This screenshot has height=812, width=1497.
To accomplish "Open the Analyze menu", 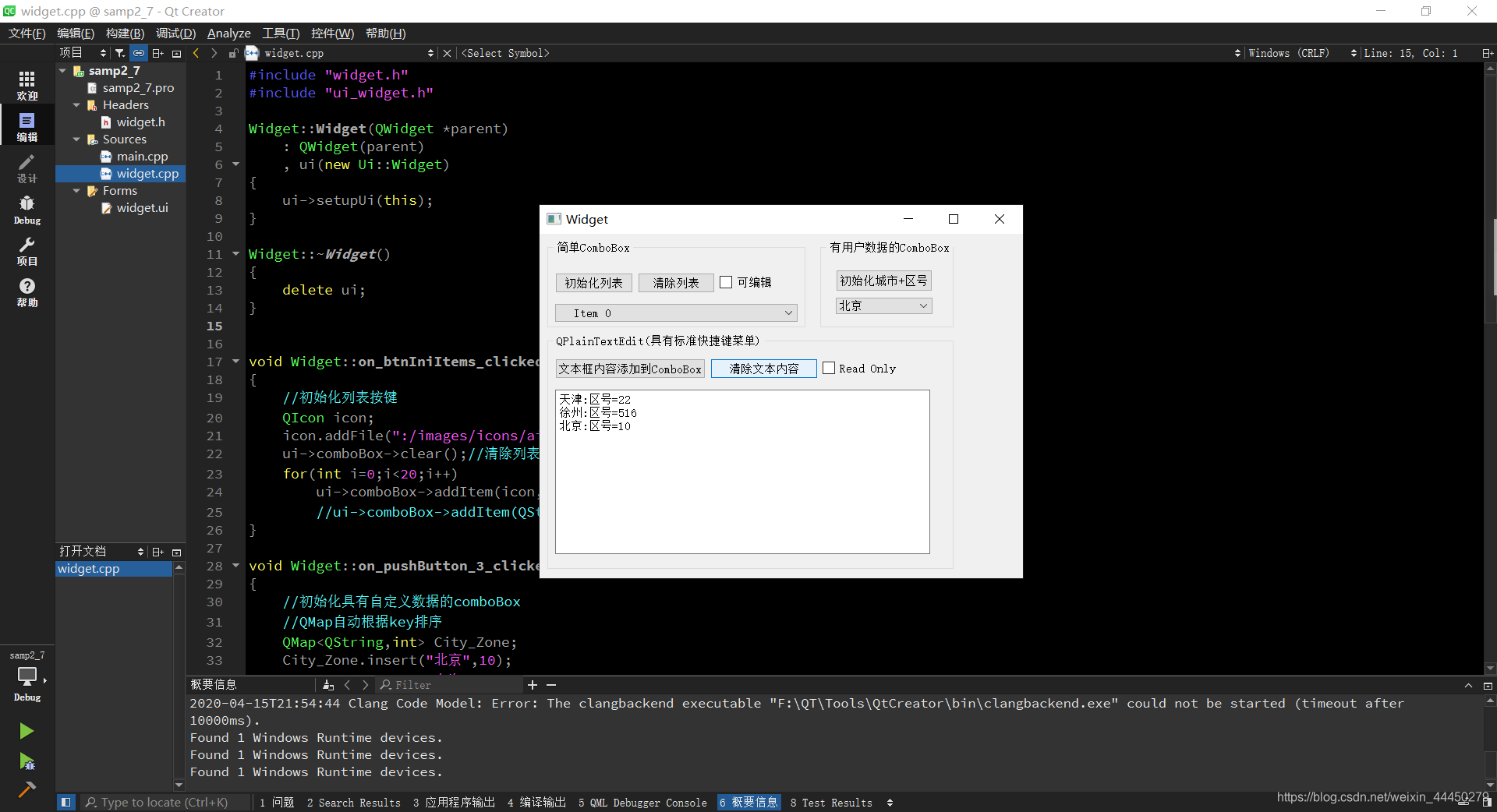I will (x=228, y=34).
